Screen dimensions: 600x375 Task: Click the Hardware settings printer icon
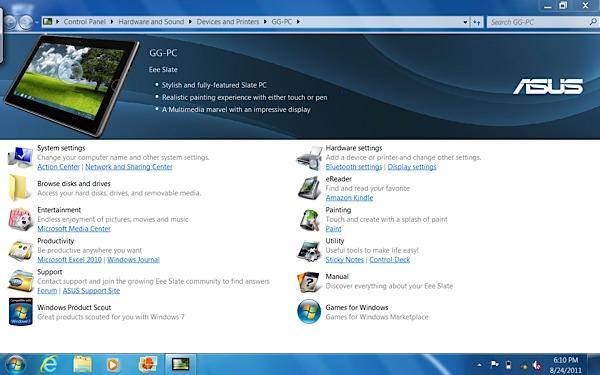pos(309,157)
